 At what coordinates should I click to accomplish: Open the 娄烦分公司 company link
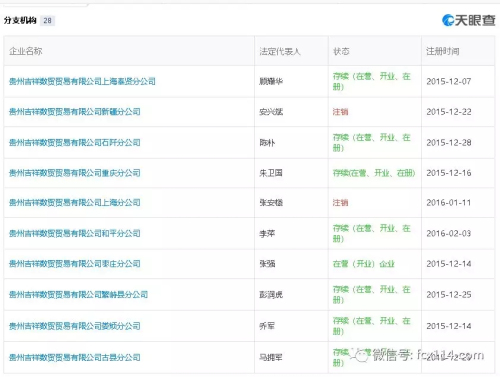[74, 326]
